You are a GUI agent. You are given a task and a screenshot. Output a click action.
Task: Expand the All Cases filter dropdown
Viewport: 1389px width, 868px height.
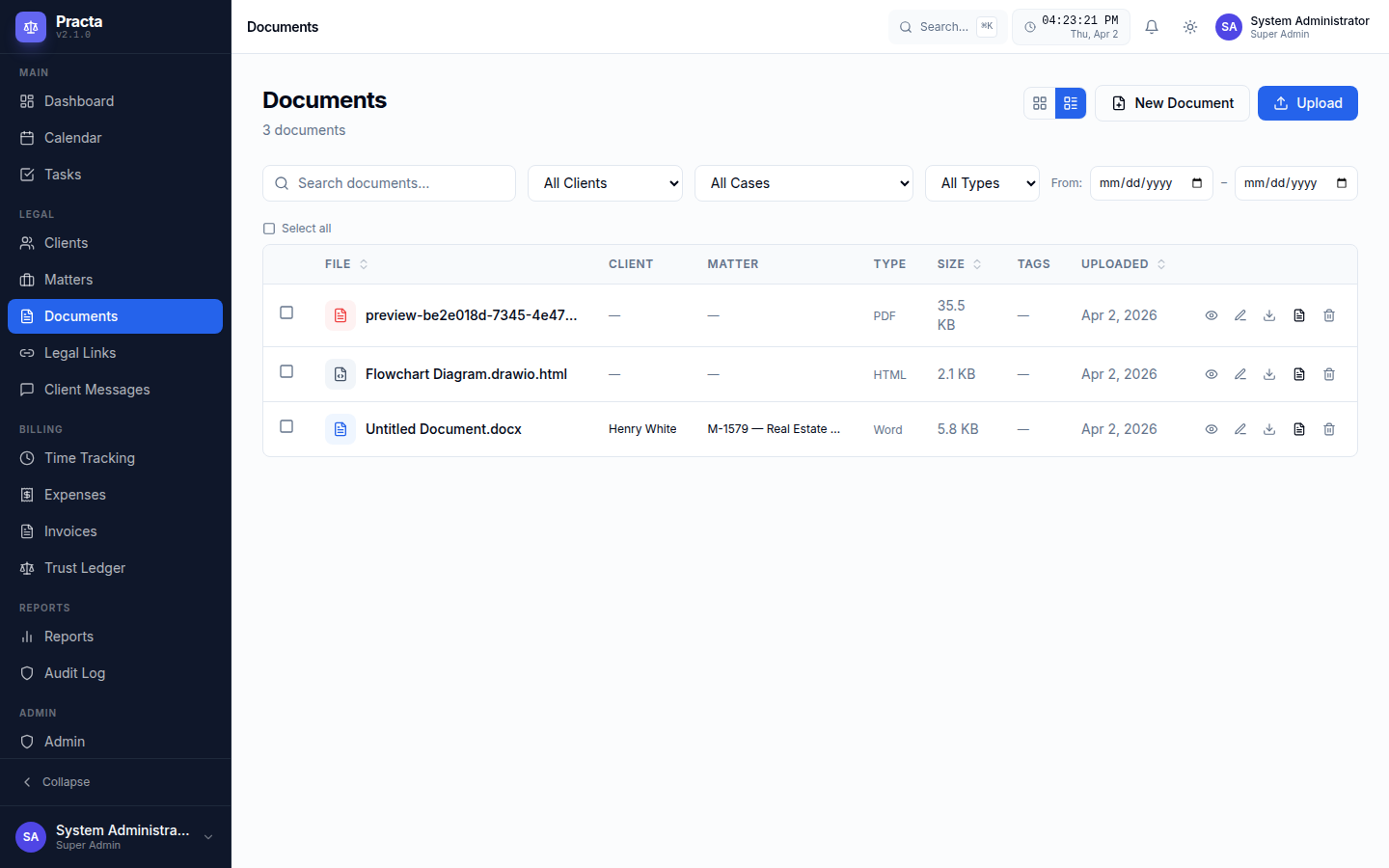pos(803,183)
